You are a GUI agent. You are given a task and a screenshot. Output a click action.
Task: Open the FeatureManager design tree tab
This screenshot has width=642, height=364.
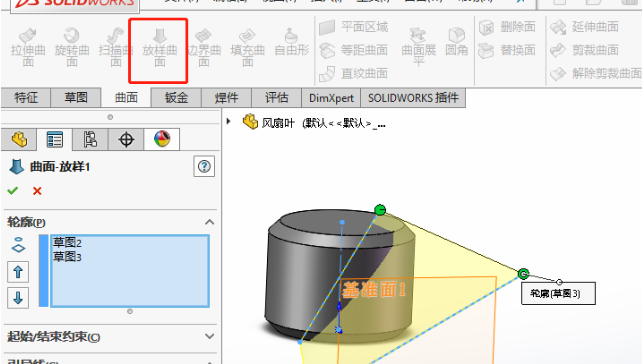tap(19, 140)
